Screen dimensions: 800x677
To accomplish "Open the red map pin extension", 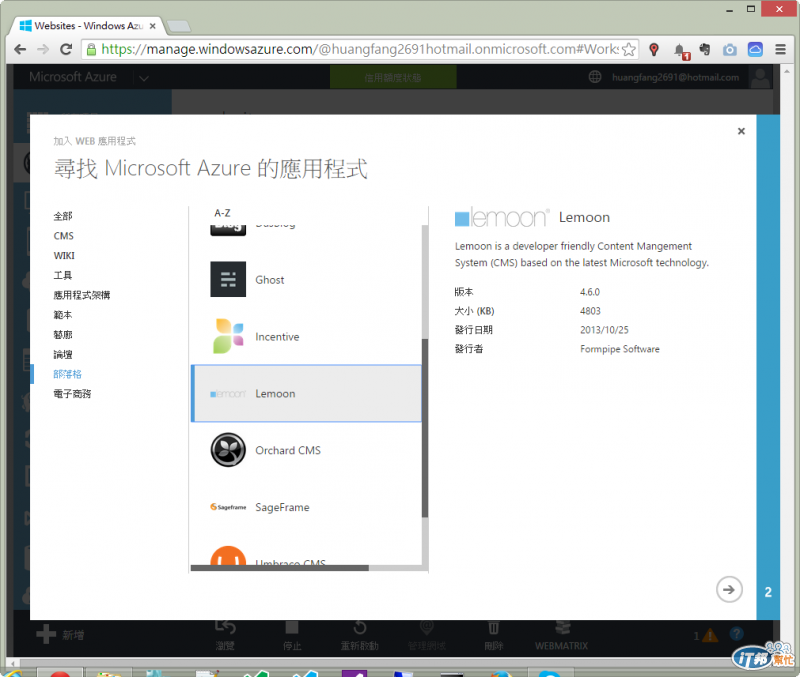I will [654, 49].
